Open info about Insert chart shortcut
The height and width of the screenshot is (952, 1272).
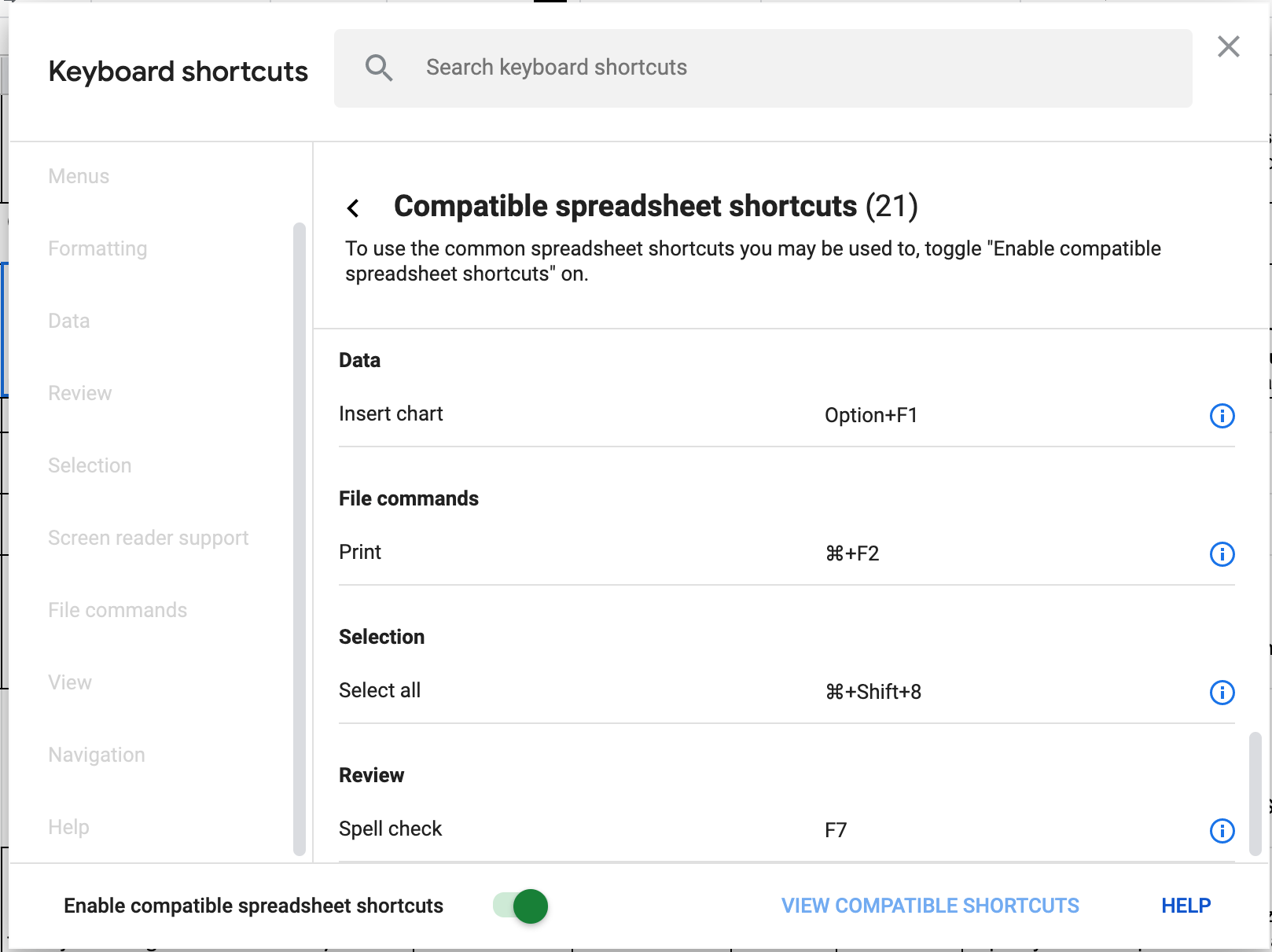click(x=1222, y=417)
